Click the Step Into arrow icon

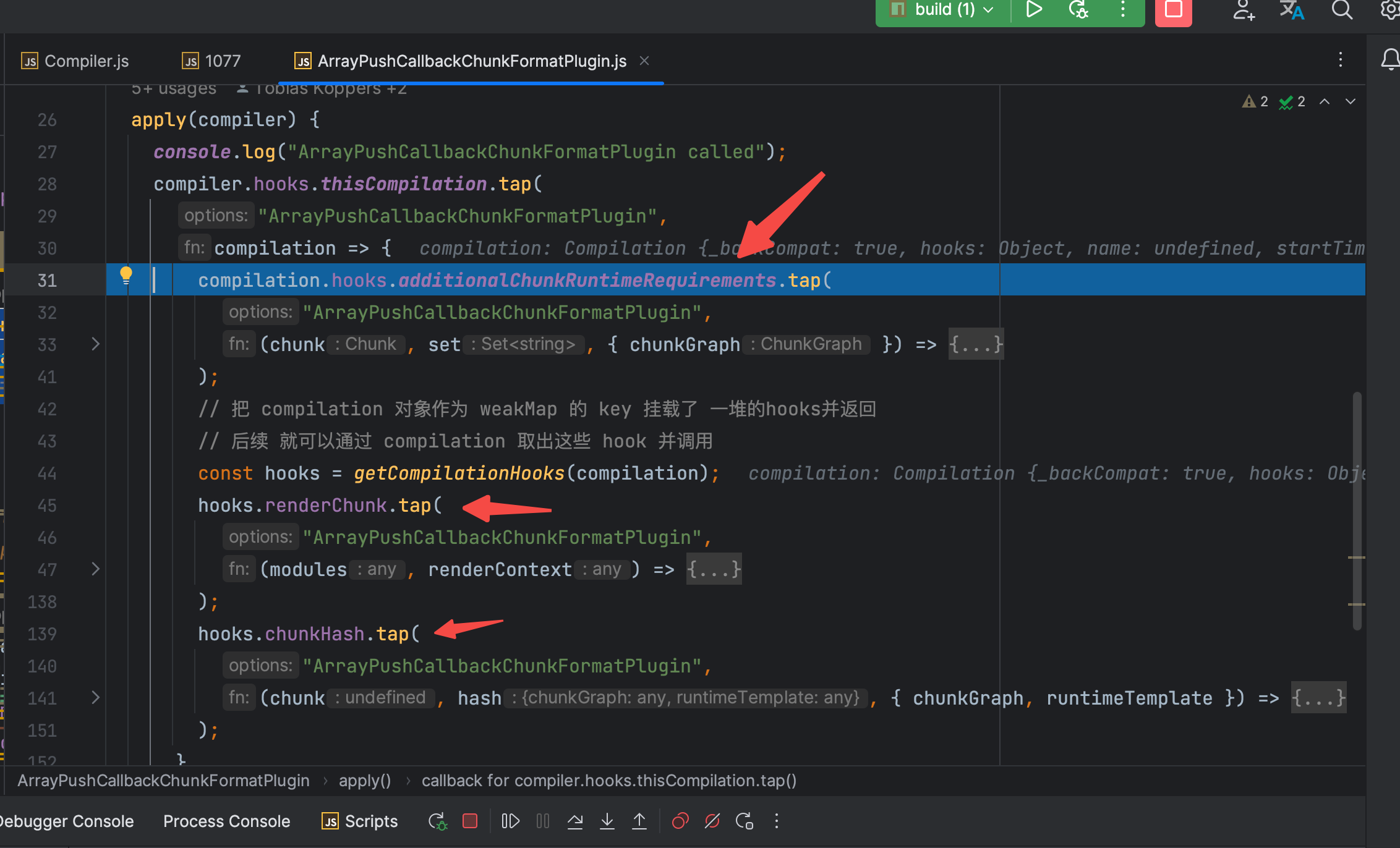click(607, 821)
